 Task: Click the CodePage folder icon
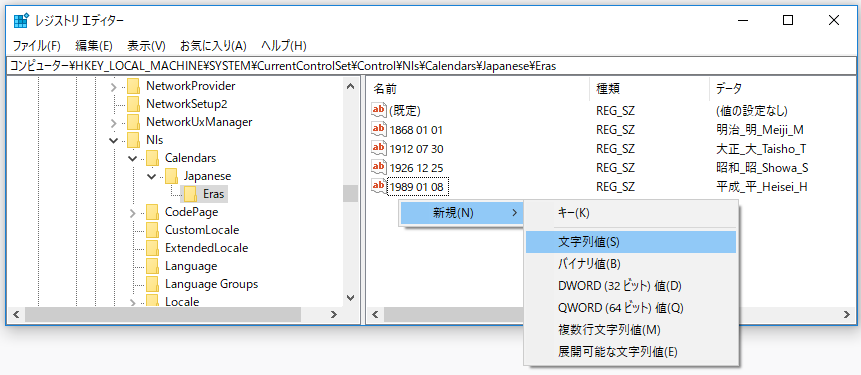click(x=152, y=211)
